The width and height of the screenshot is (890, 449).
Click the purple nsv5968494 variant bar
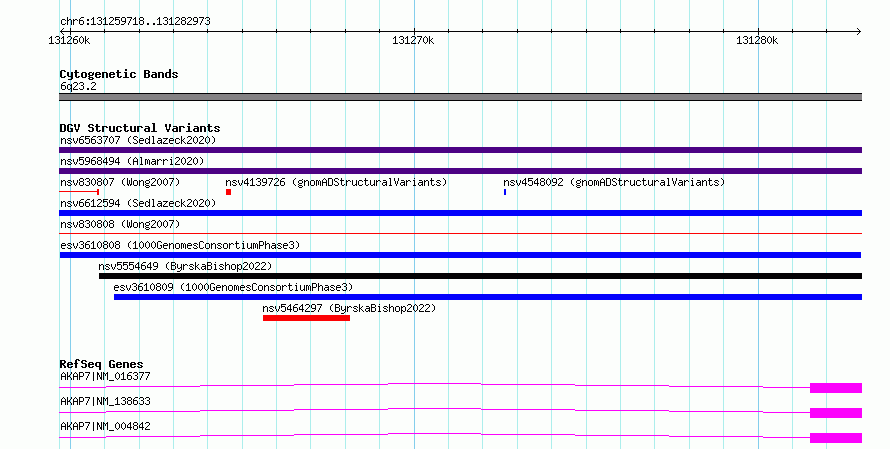(x=460, y=171)
